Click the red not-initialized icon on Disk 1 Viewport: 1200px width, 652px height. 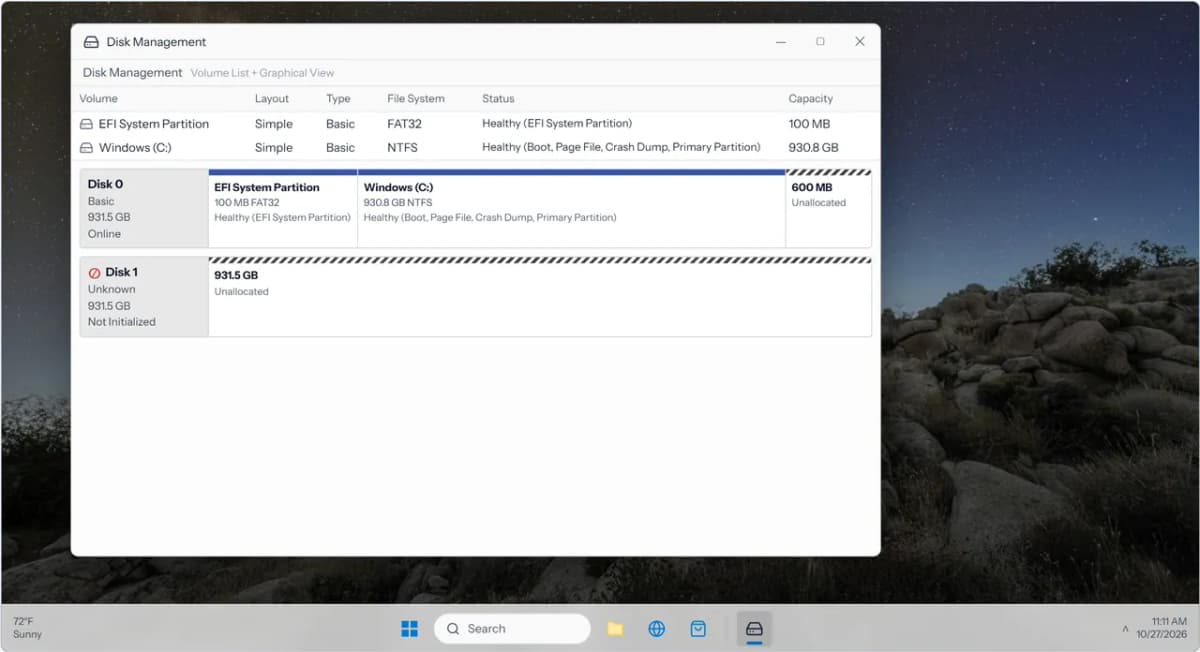point(95,272)
